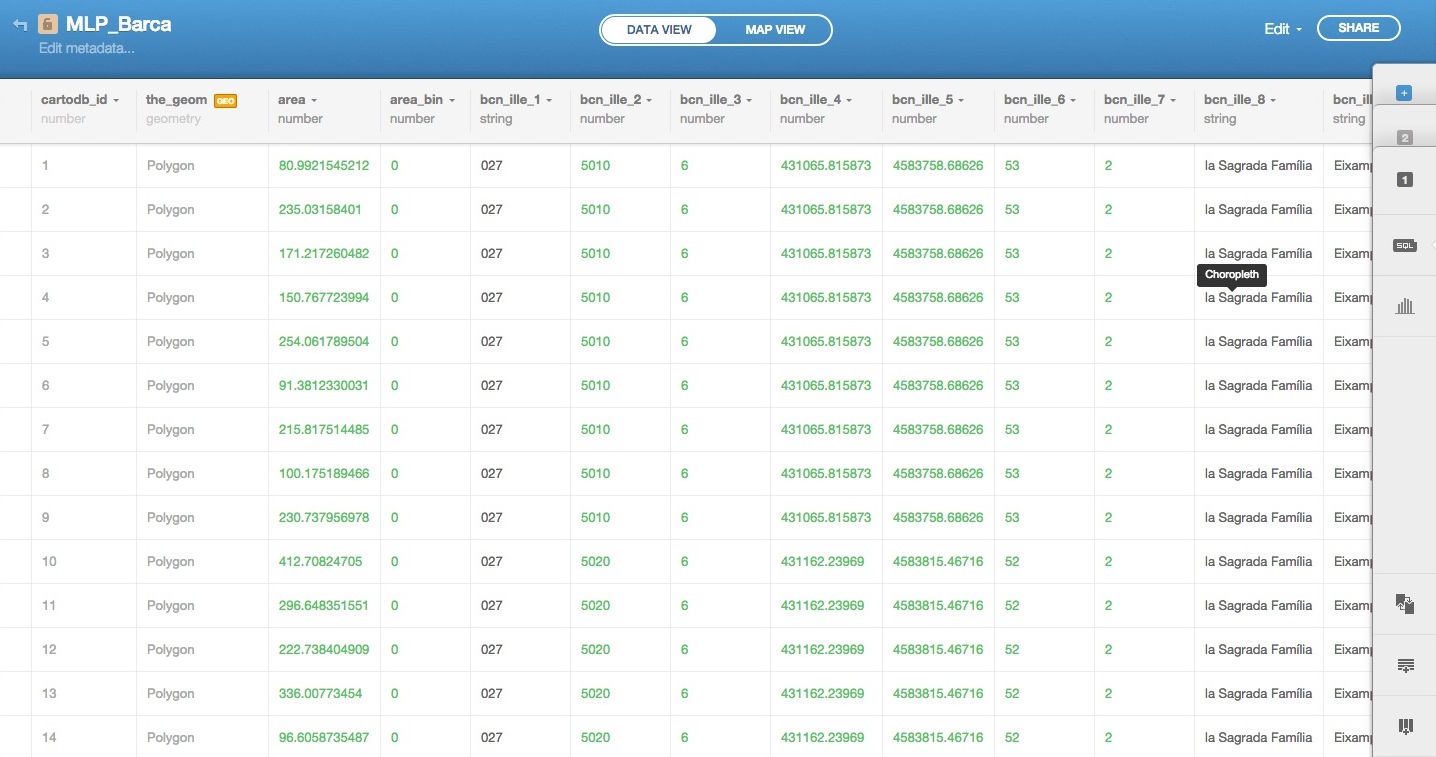Select layer 1 in the sidebar
This screenshot has width=1436, height=757.
point(1404,180)
